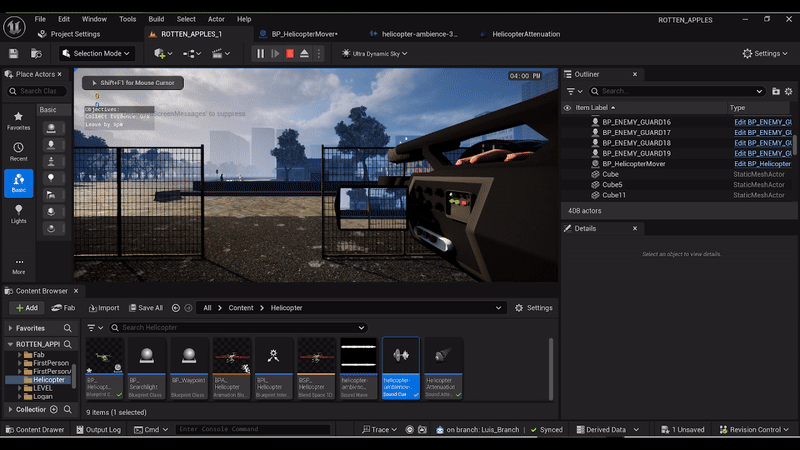800x450 pixels.
Task: Select the Basic category in Place Actors
Action: click(18, 183)
